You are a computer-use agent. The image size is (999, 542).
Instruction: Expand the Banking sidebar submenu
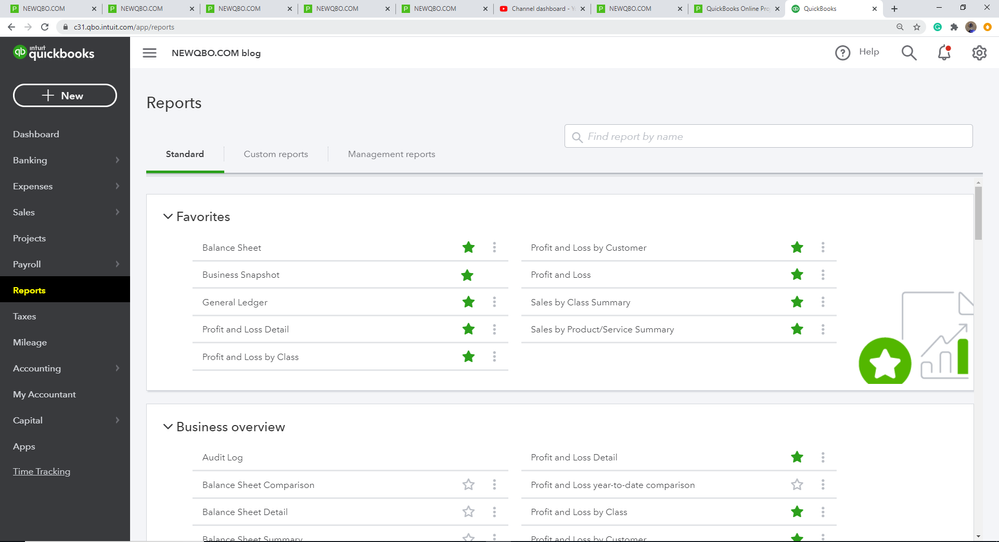(117, 160)
